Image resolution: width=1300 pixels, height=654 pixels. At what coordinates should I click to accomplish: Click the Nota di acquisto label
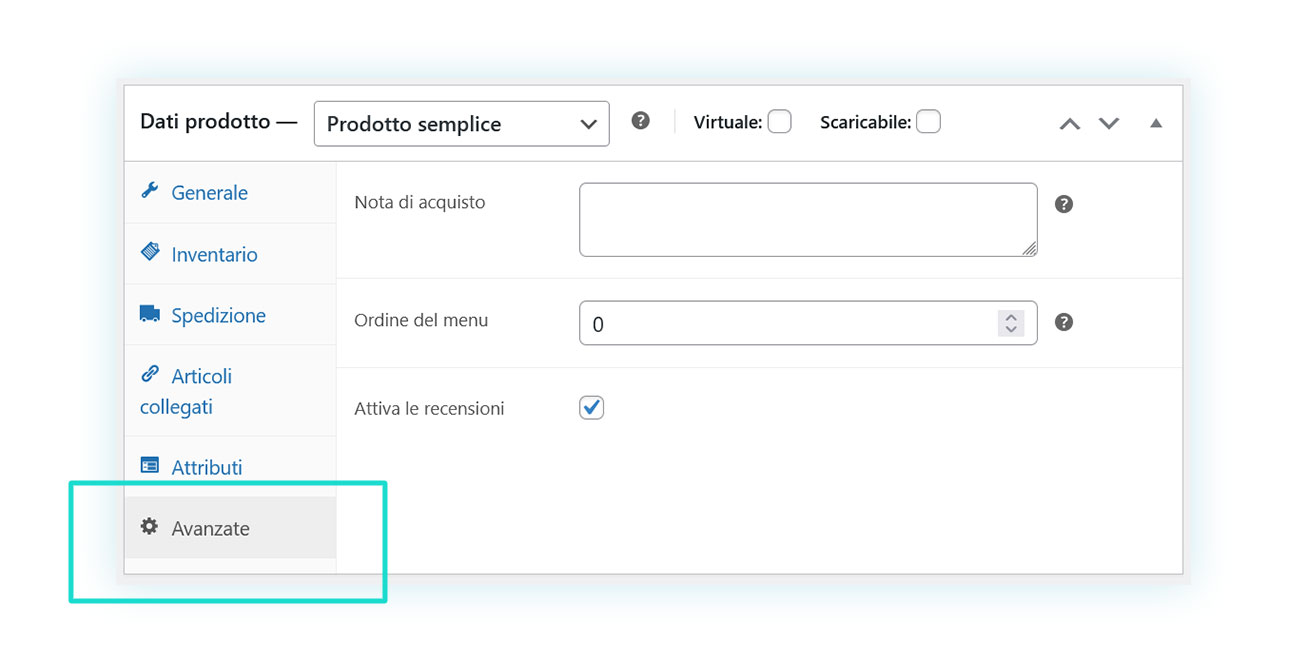(x=420, y=202)
